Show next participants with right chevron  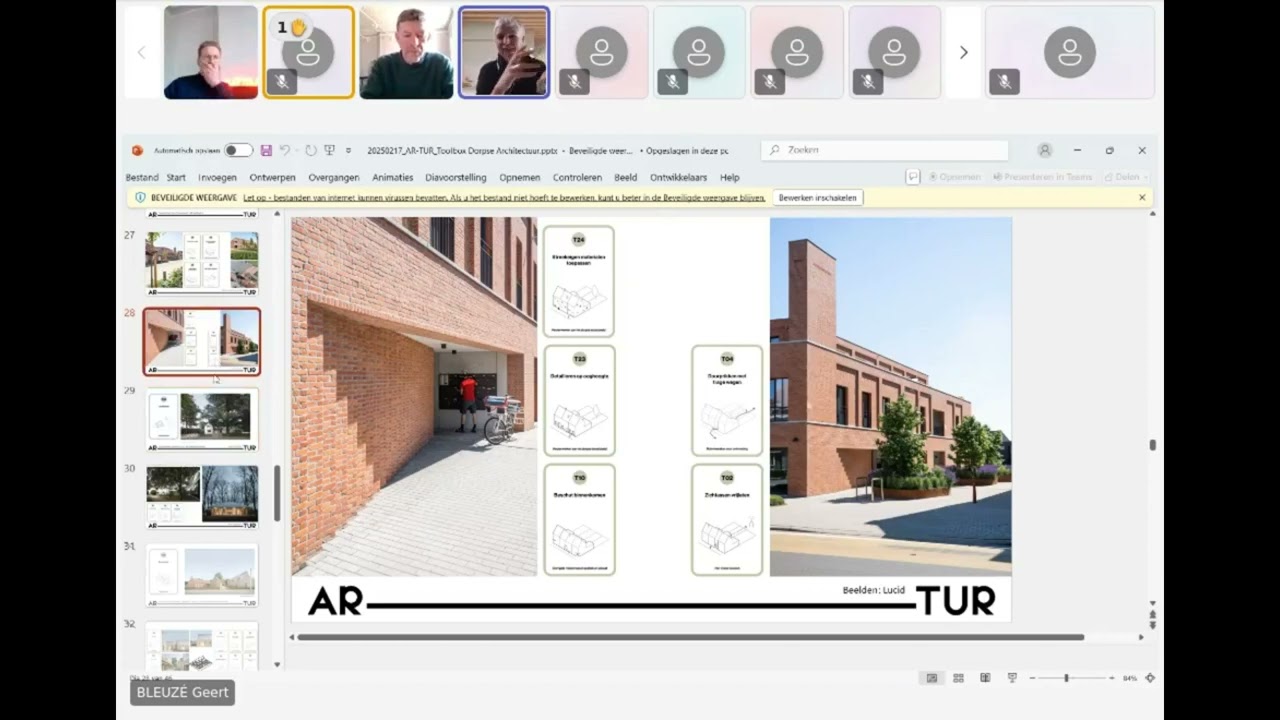click(x=964, y=52)
